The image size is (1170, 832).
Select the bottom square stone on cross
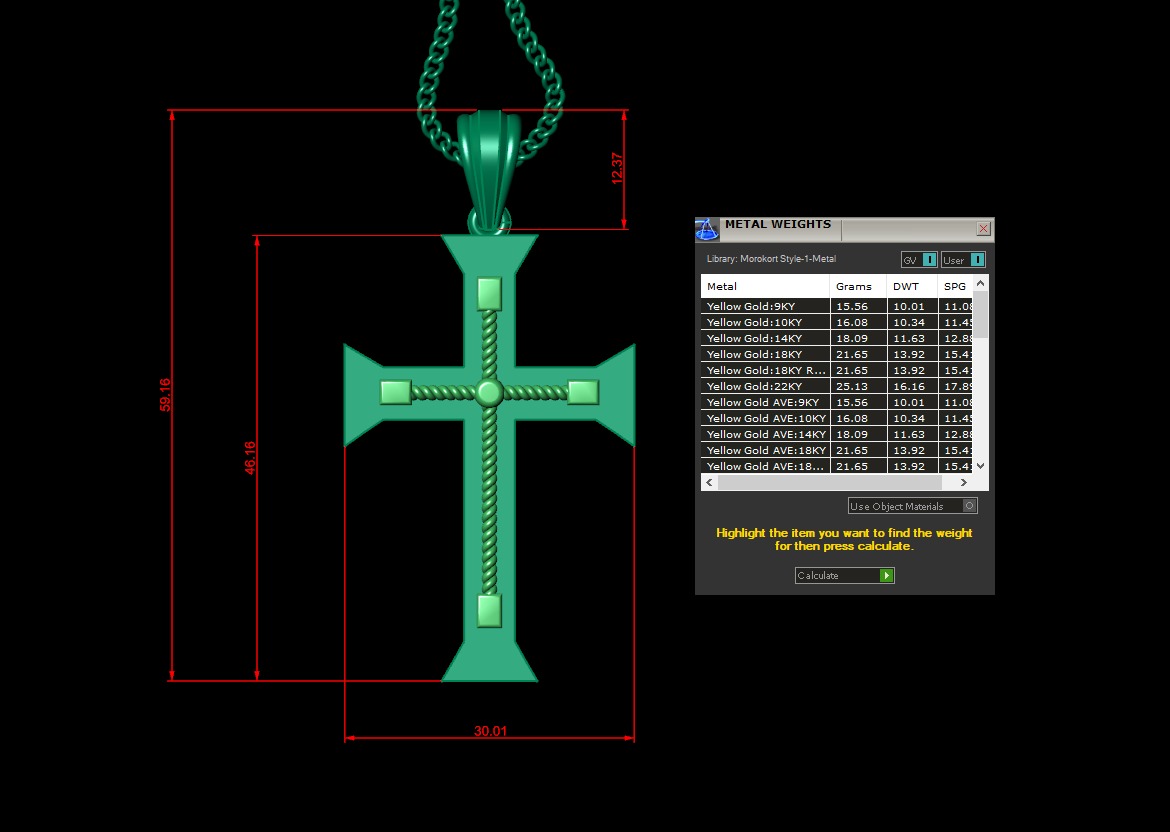pos(489,610)
